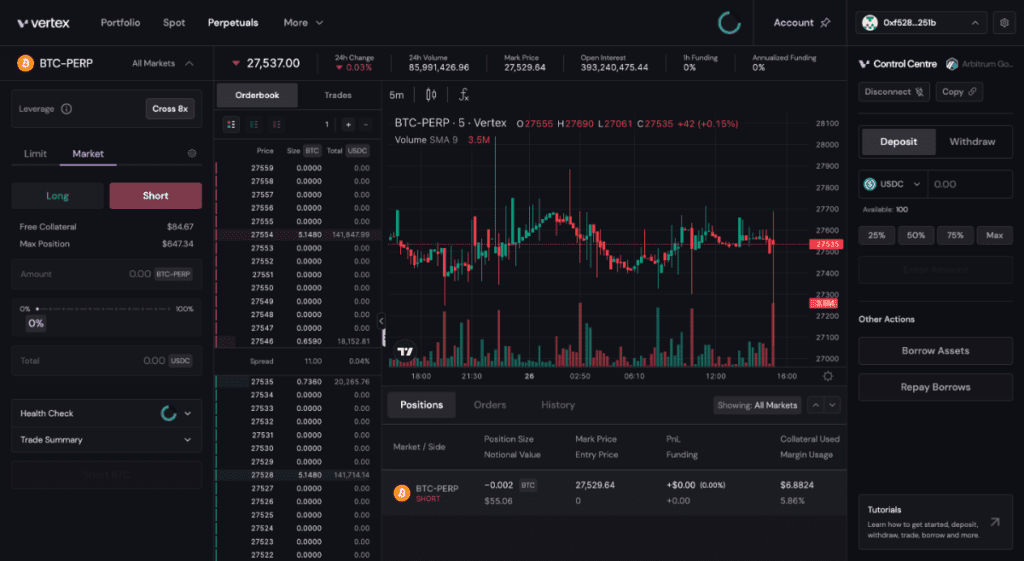Open the candlestick chart type icon
The image size is (1024, 561).
coord(431,95)
